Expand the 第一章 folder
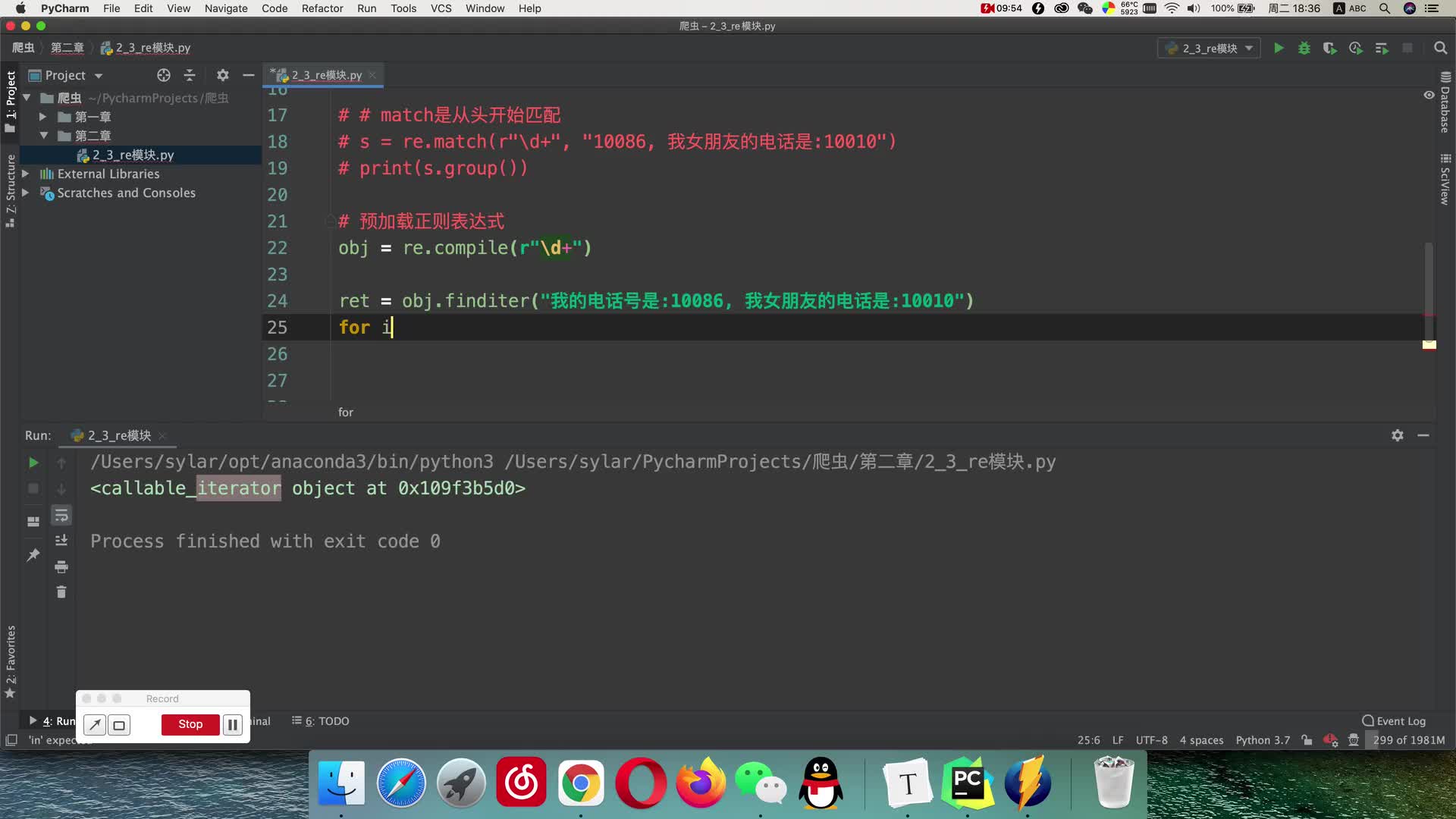 pyautogui.click(x=43, y=117)
